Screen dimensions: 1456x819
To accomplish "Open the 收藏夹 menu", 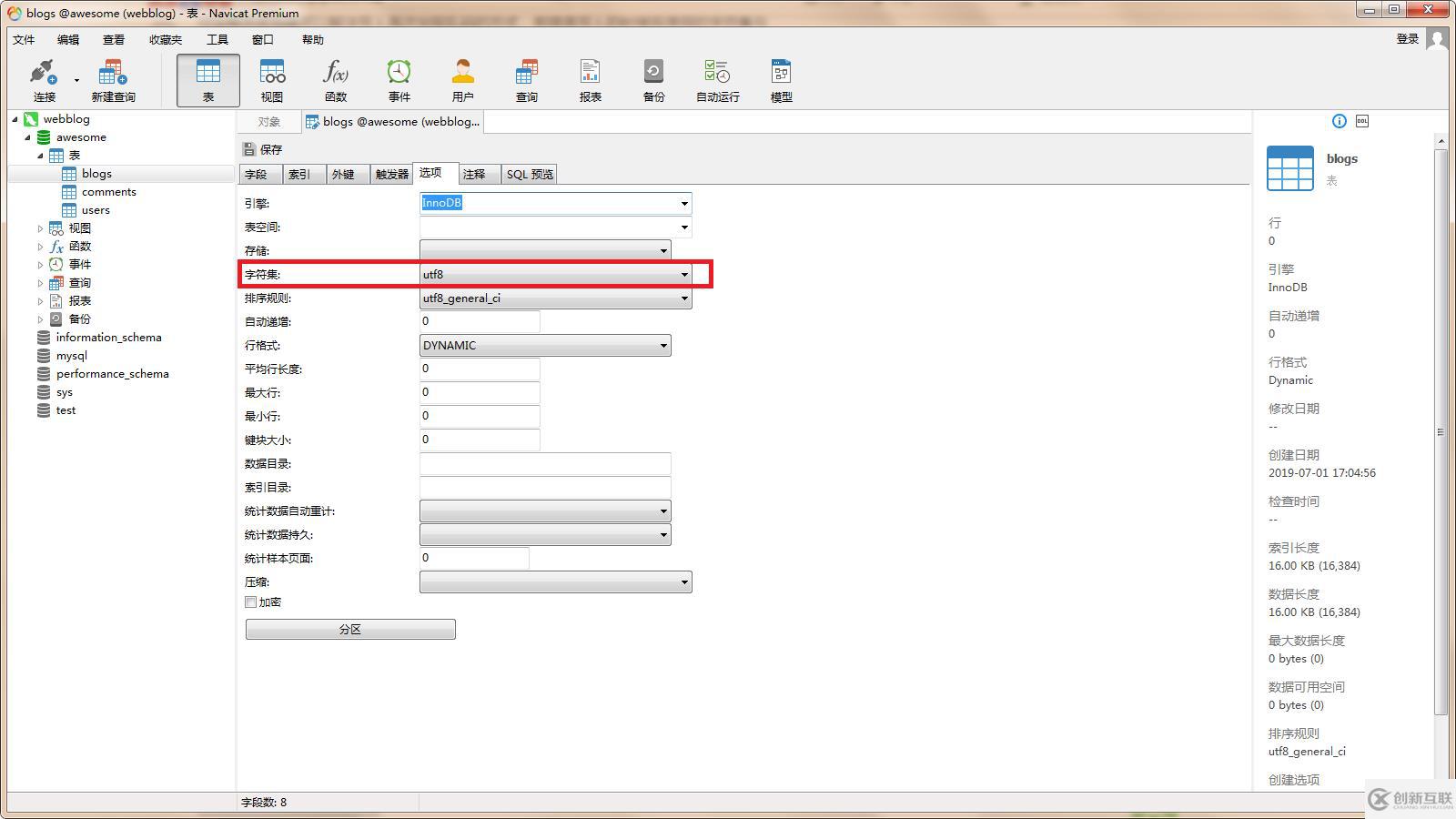I will 166,39.
